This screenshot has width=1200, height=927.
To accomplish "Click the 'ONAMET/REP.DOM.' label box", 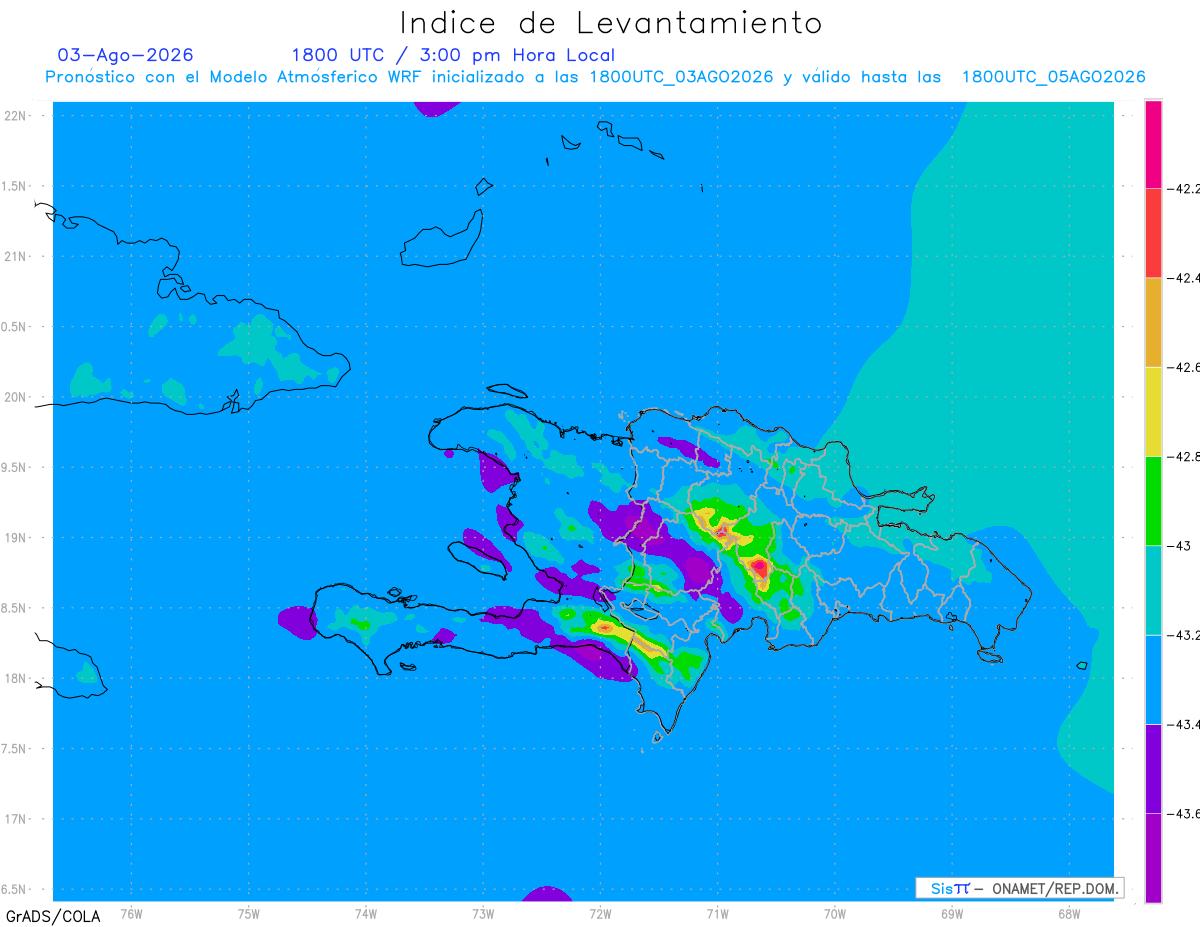I will 1020,888.
